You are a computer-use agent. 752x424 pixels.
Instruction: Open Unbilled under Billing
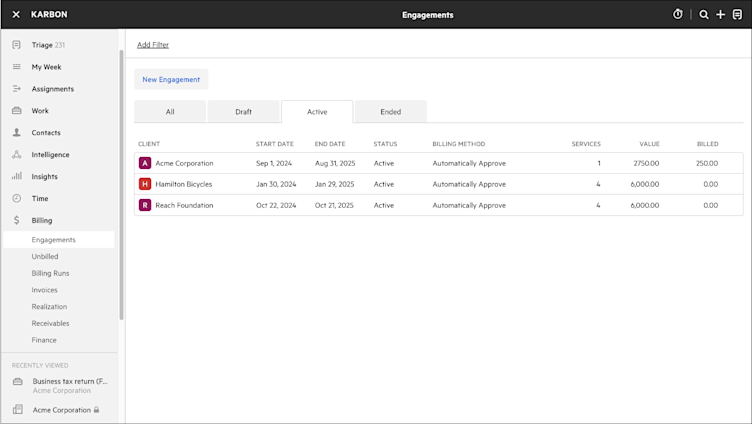click(x=45, y=257)
